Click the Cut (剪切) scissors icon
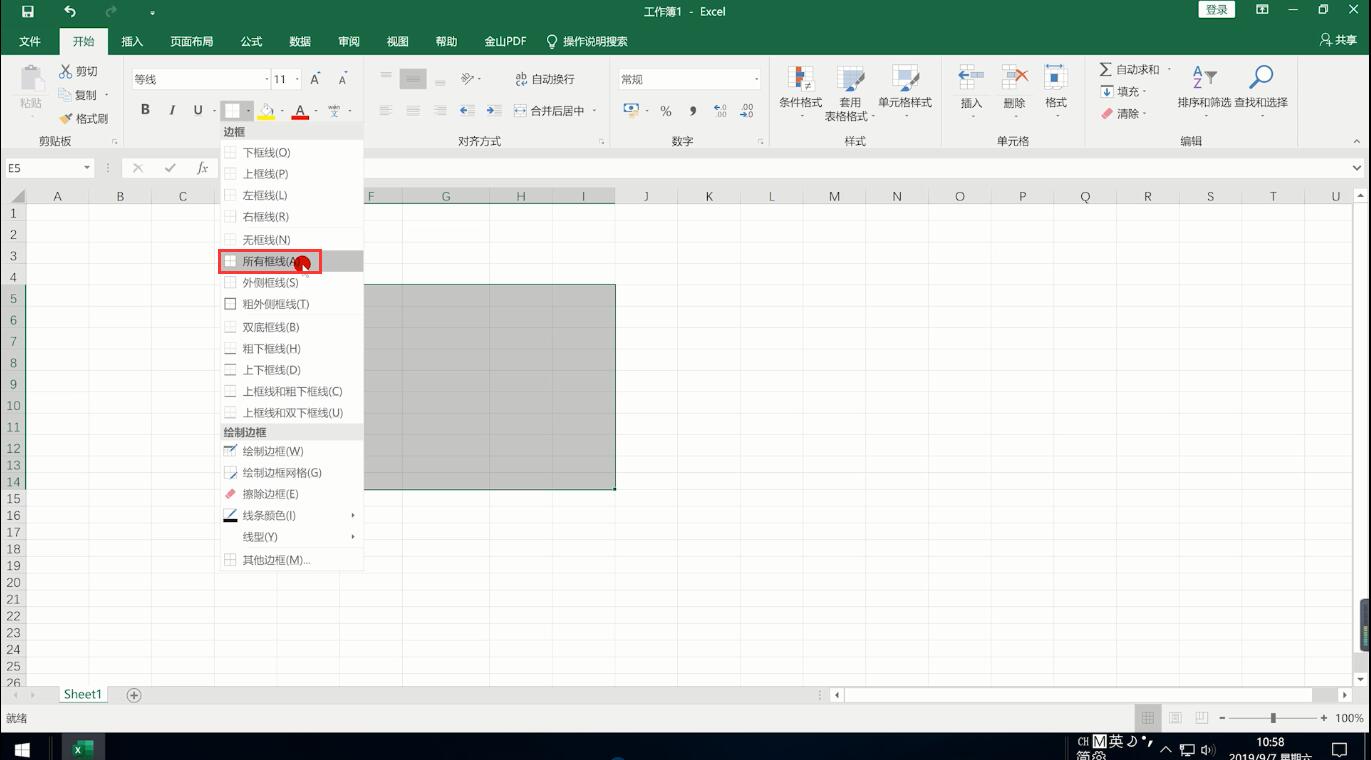 coord(66,71)
